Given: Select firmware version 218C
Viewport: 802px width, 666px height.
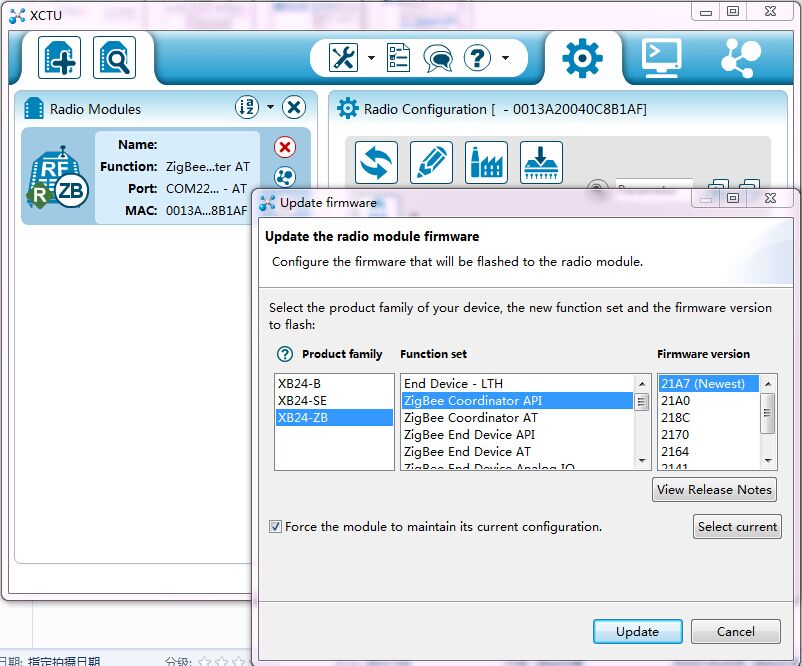Looking at the screenshot, I should tap(708, 417).
